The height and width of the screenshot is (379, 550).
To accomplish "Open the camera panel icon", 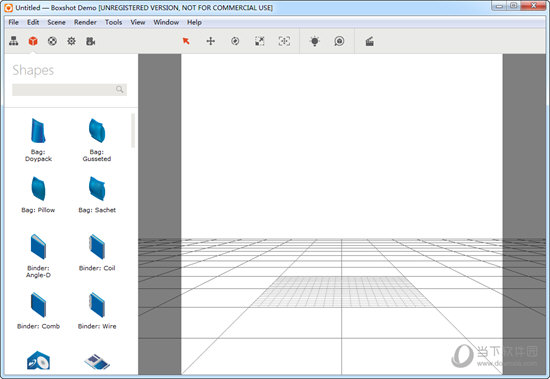I will tap(90, 41).
